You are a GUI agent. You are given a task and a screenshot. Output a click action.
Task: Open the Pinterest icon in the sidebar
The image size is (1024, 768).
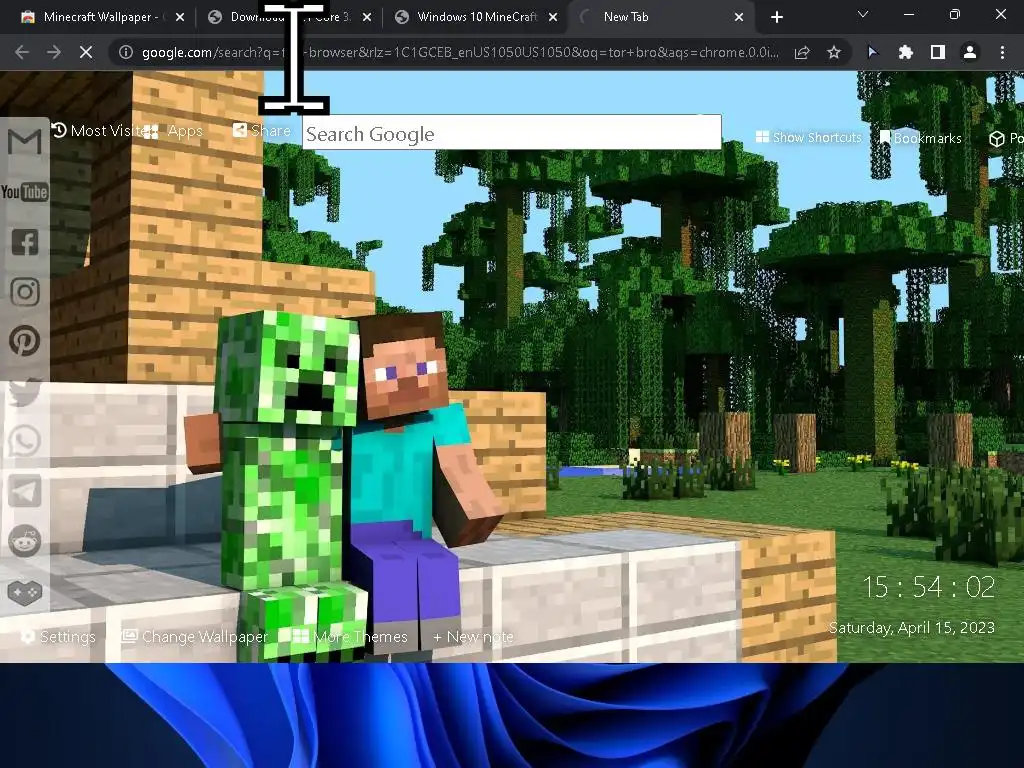[25, 341]
